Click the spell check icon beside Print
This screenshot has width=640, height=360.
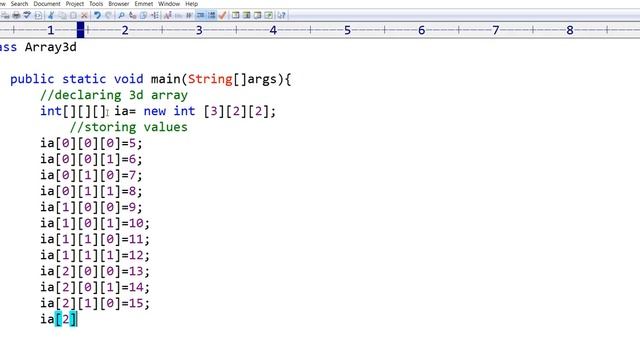[x=27, y=16]
